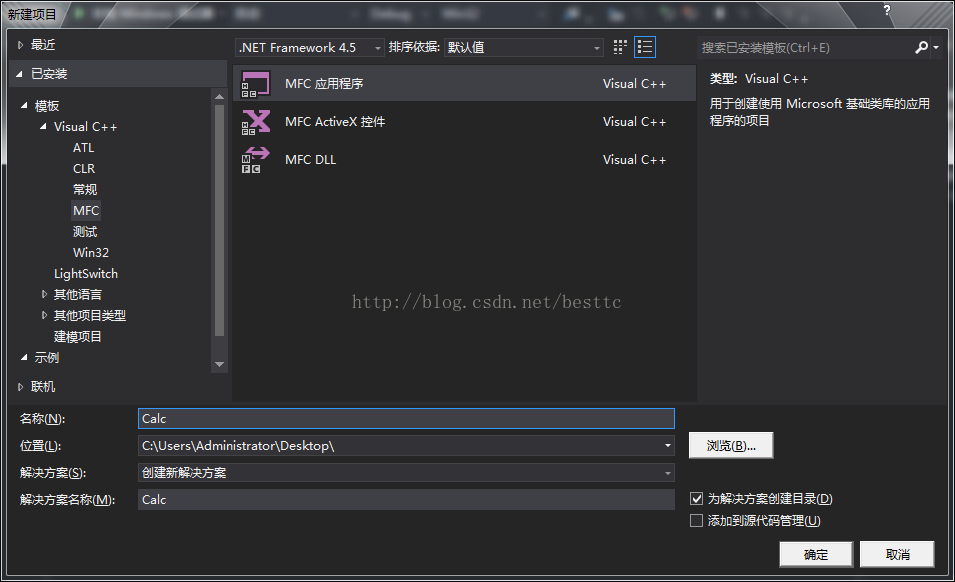The image size is (955, 582).
Task: Switch to list view layout
Action: (x=644, y=47)
